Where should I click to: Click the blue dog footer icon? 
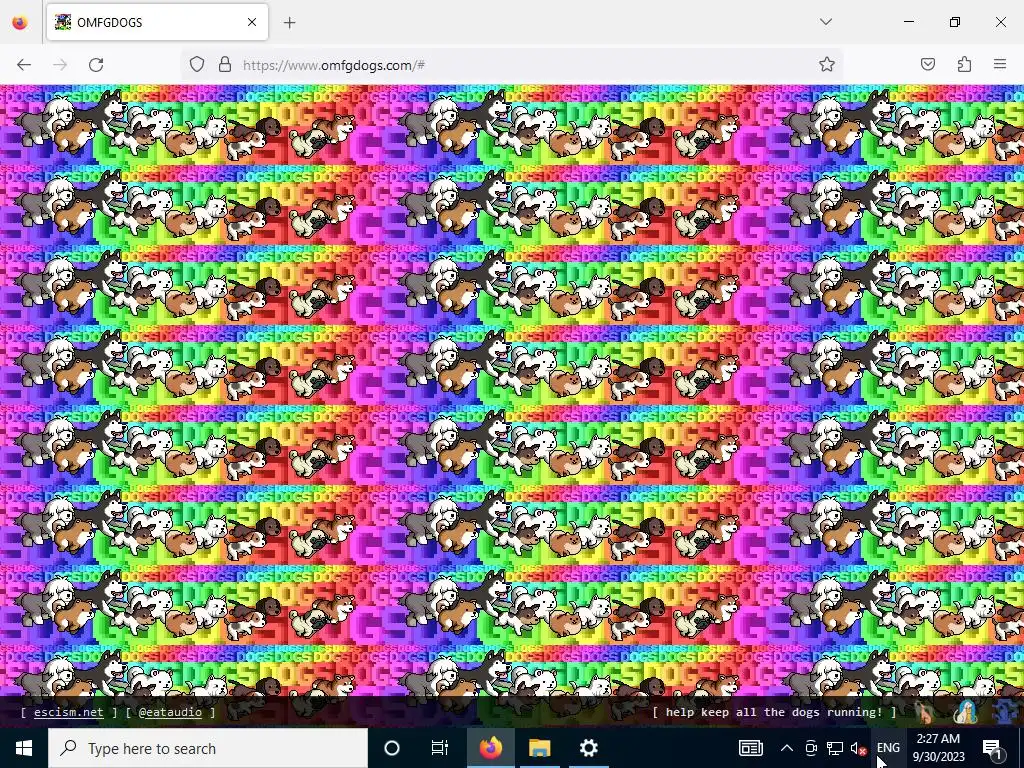(x=1006, y=712)
